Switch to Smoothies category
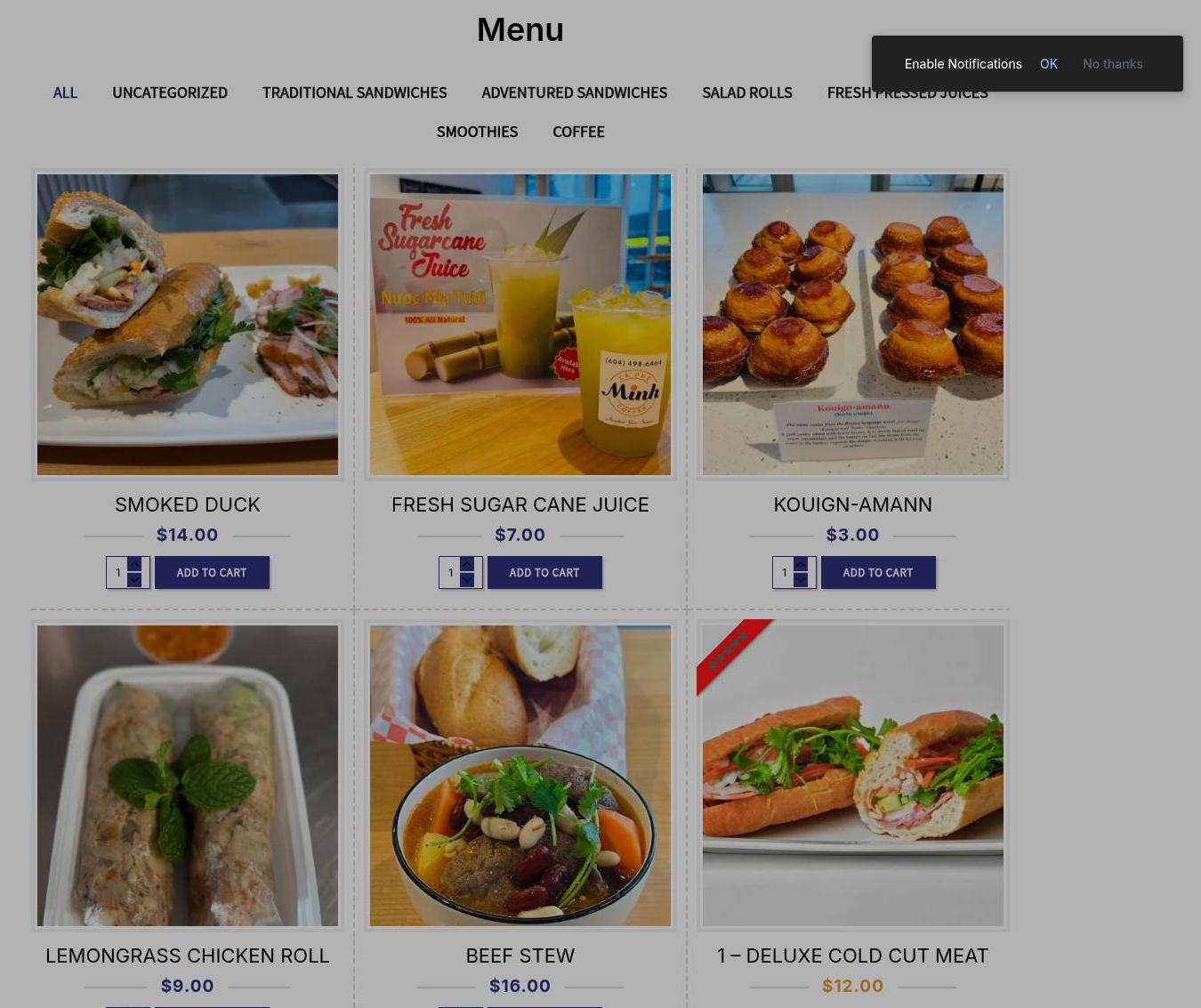The height and width of the screenshot is (1008, 1201). 477,132
